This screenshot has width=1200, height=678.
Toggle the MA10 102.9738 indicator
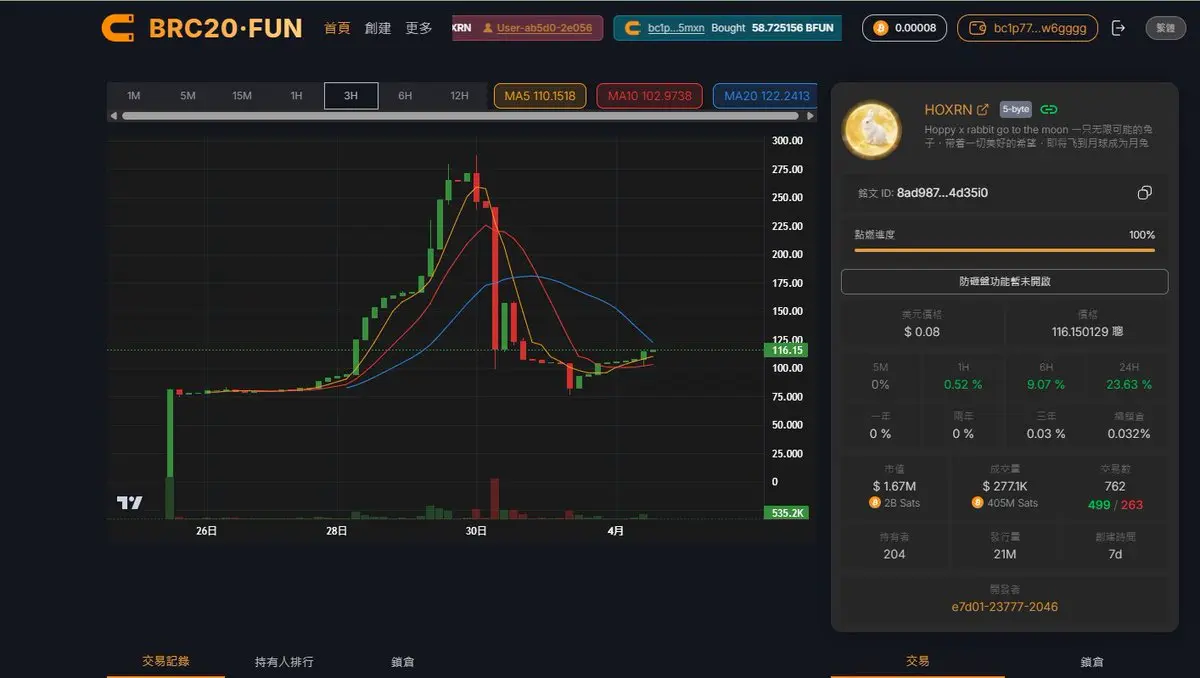(x=650, y=96)
